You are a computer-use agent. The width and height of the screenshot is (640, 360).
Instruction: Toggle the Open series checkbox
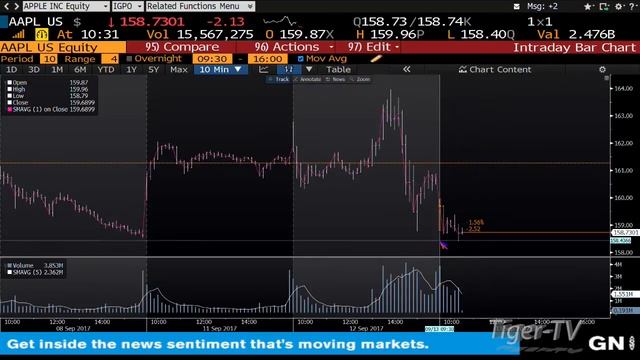click(9, 82)
